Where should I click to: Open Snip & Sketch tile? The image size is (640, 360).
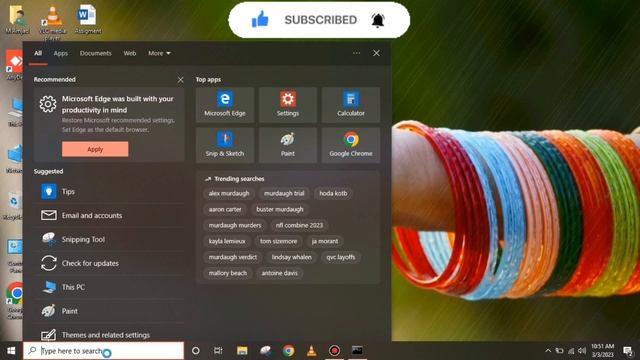click(x=225, y=145)
